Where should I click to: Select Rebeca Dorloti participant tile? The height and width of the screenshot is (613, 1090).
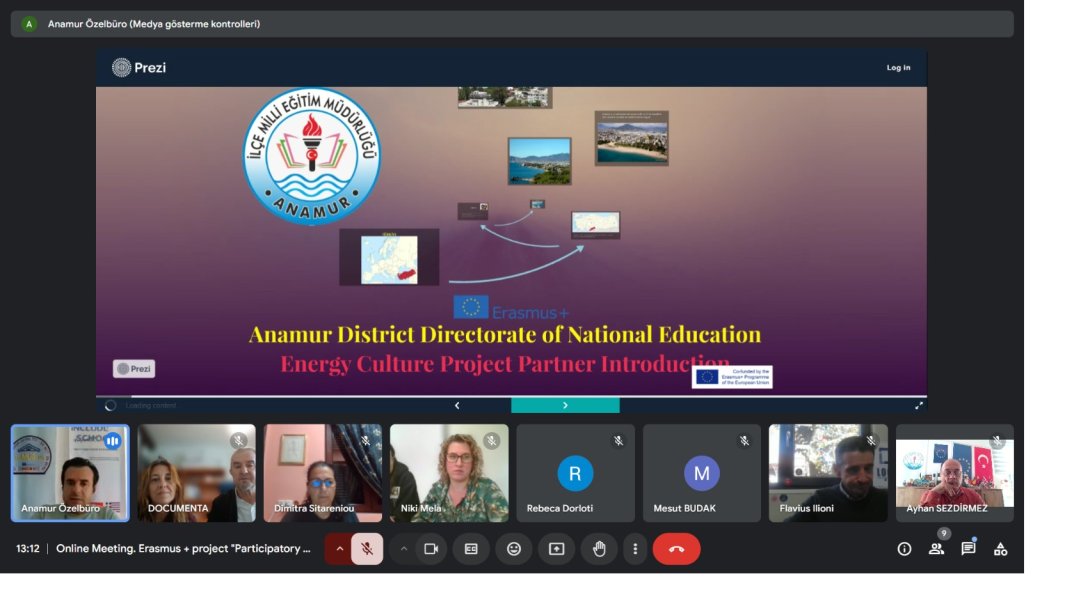point(576,473)
